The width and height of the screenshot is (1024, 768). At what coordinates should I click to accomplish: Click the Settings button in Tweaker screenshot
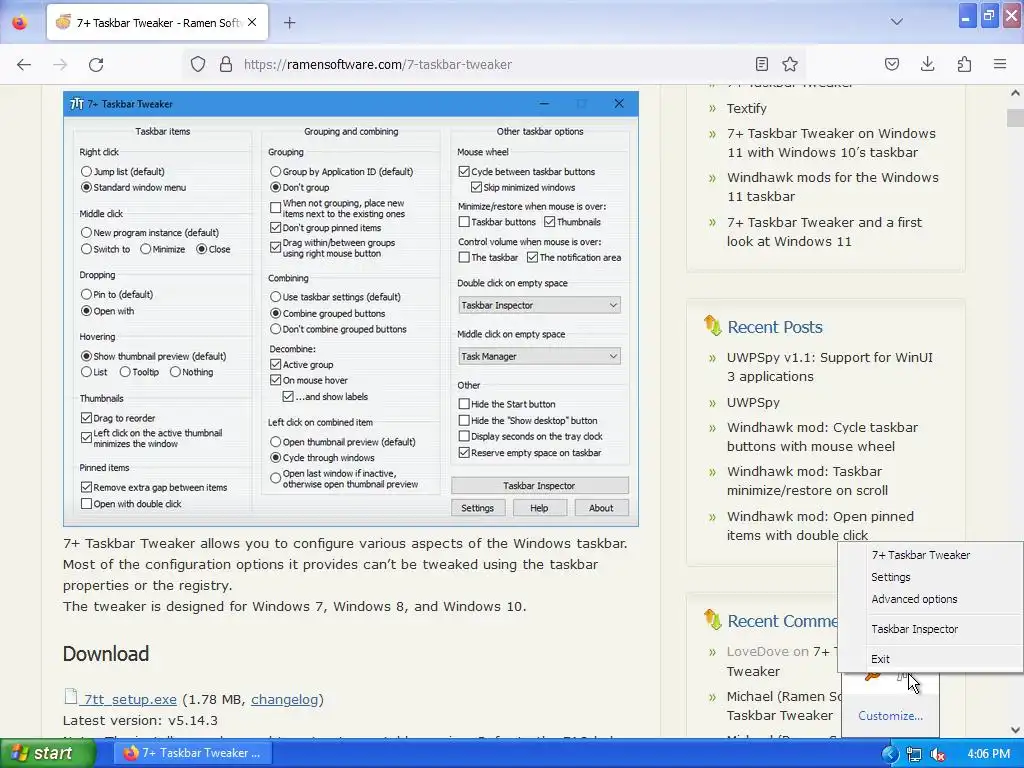477,508
